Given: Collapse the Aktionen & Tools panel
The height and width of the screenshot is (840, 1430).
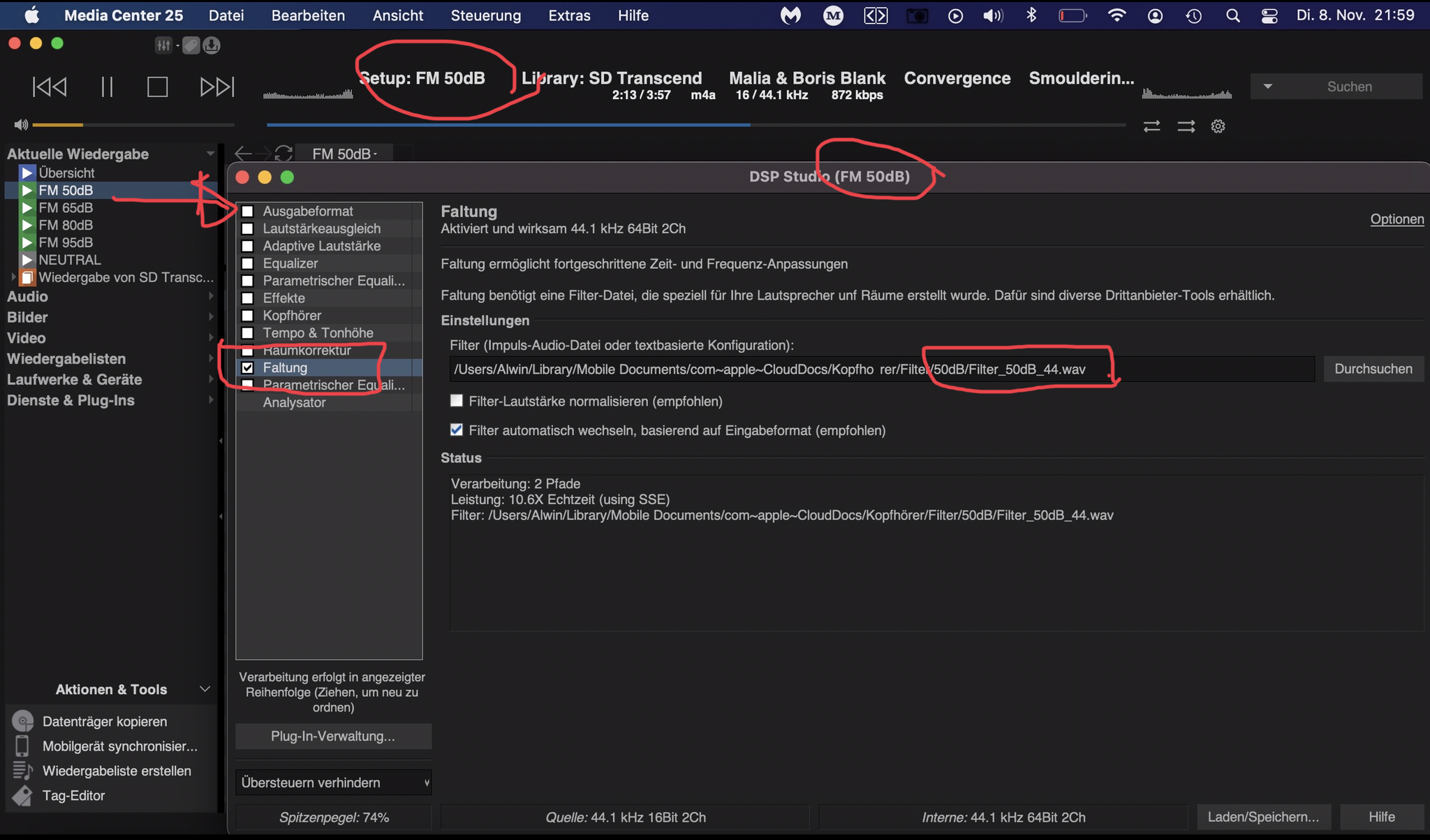Looking at the screenshot, I should 205,689.
